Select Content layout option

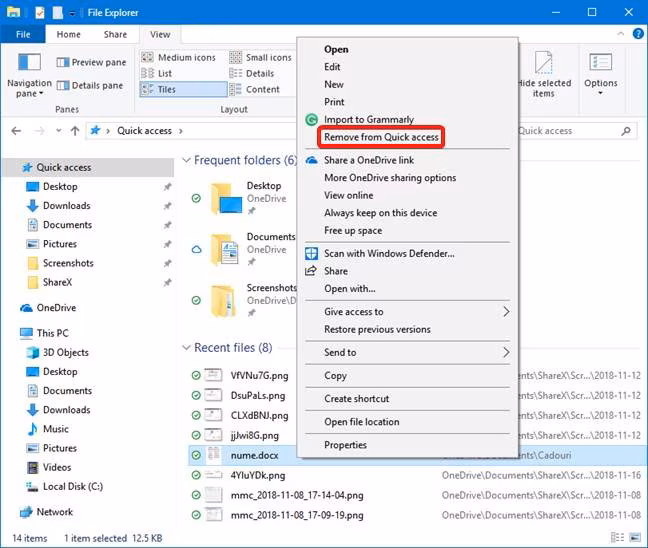255,89
